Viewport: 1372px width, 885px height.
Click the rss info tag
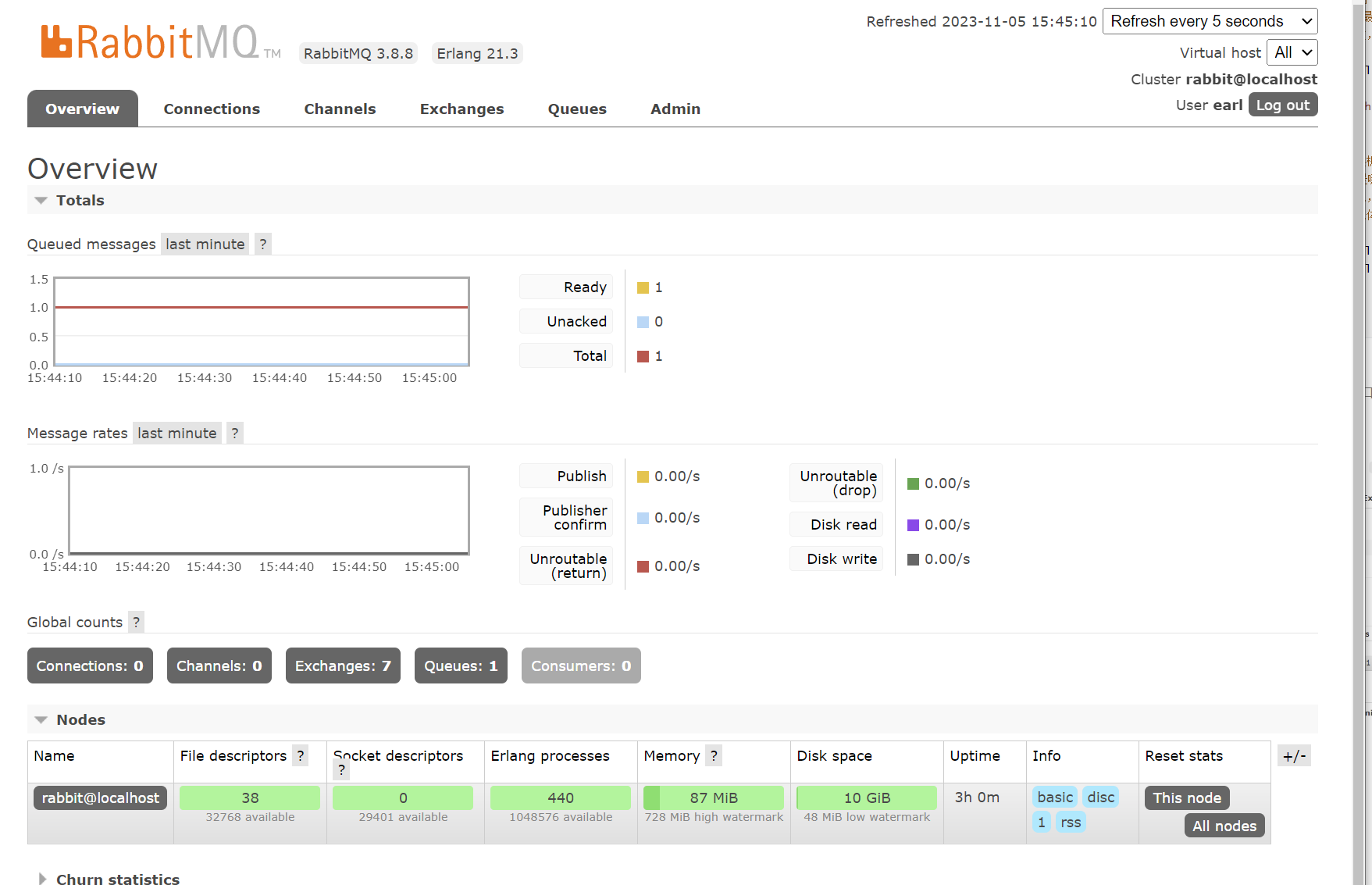1071,822
